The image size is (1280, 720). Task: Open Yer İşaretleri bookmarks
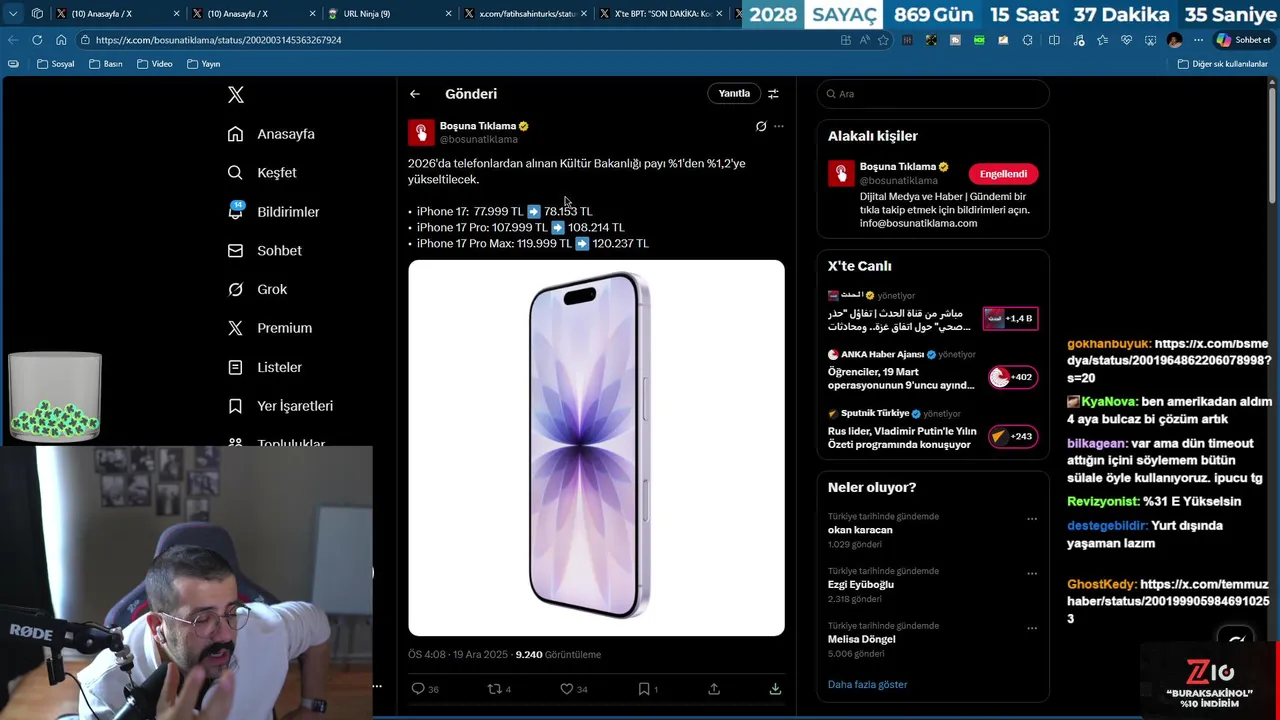[x=280, y=406]
